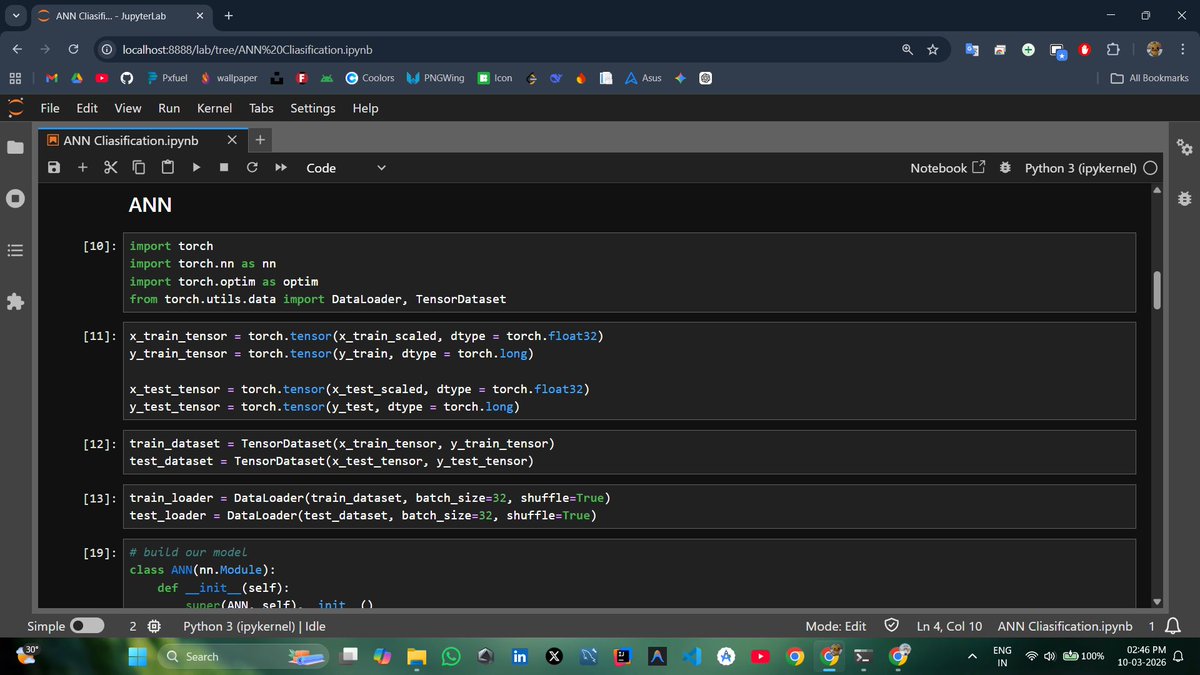
Task: Open the Pxfuel bookmark
Action: point(168,78)
